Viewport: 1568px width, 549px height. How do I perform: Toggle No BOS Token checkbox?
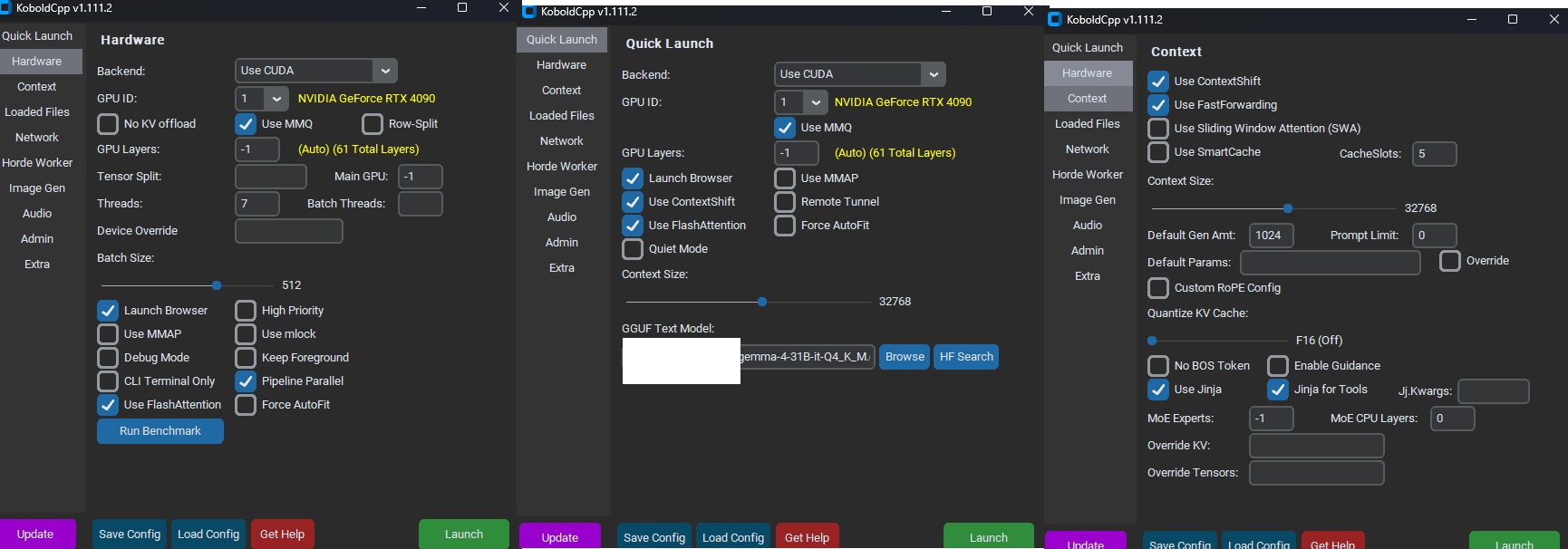pos(1158,365)
